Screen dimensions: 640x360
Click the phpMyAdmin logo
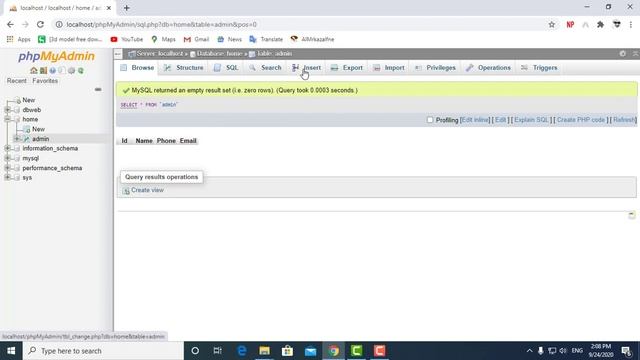point(56,56)
